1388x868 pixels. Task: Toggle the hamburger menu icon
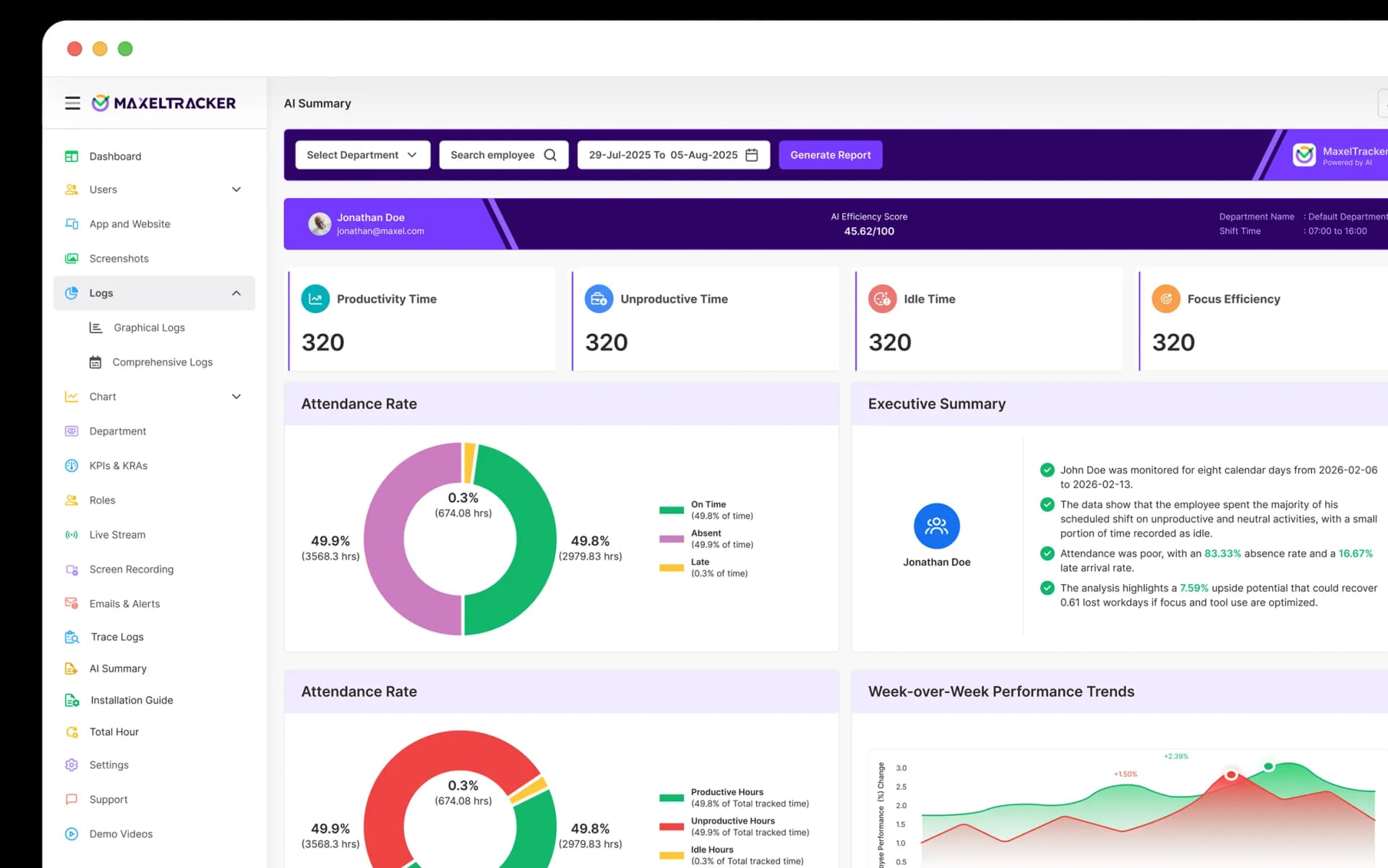point(72,103)
